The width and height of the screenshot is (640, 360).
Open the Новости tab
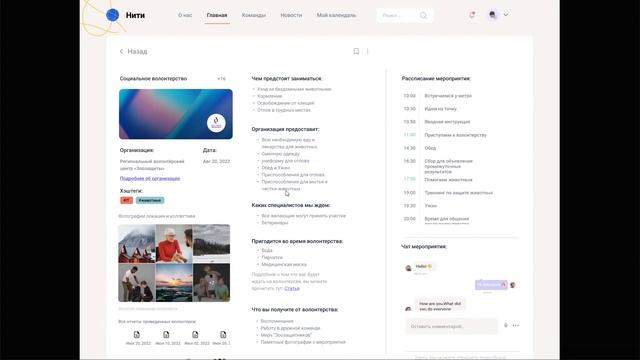(x=291, y=15)
